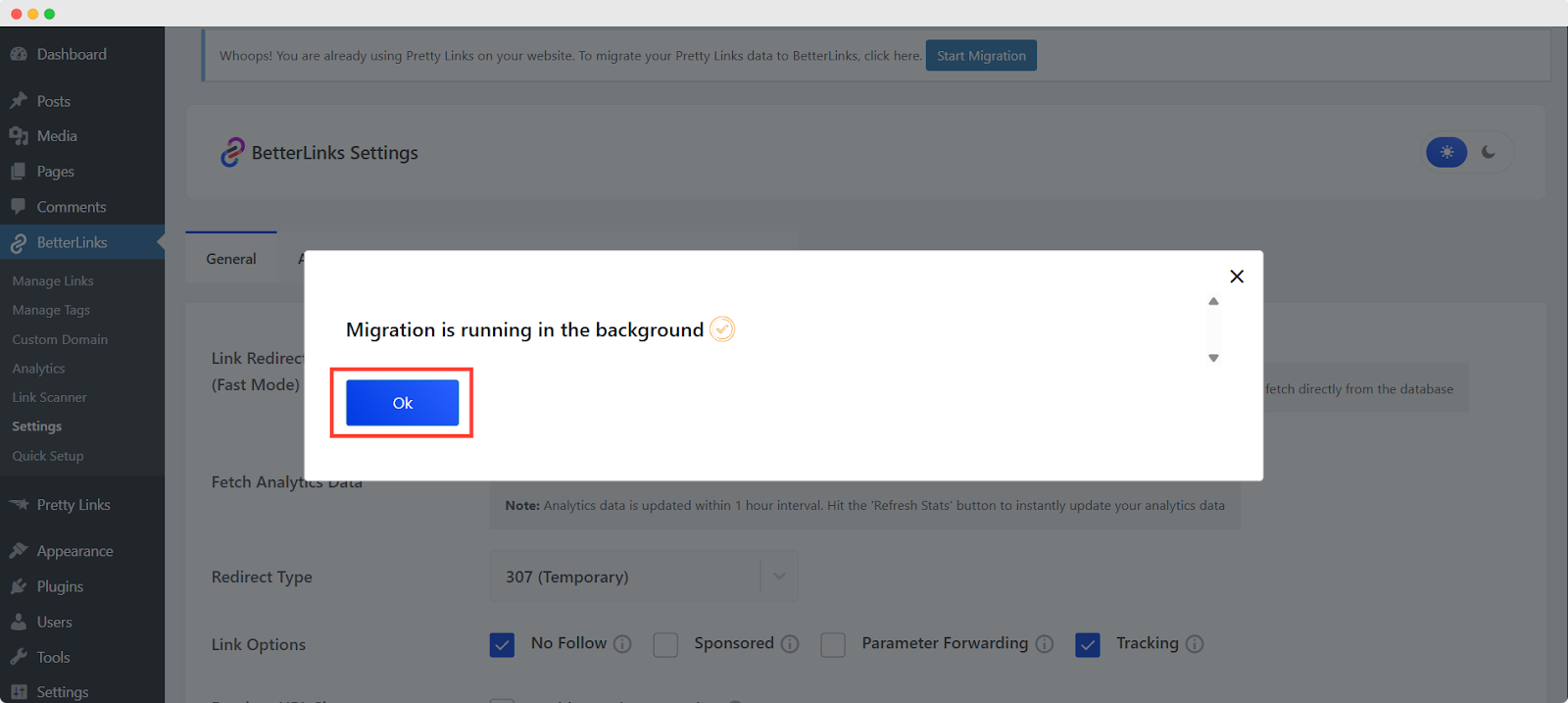Disable the Tracking checkbox
This screenshot has height=703, width=1568.
coord(1088,644)
